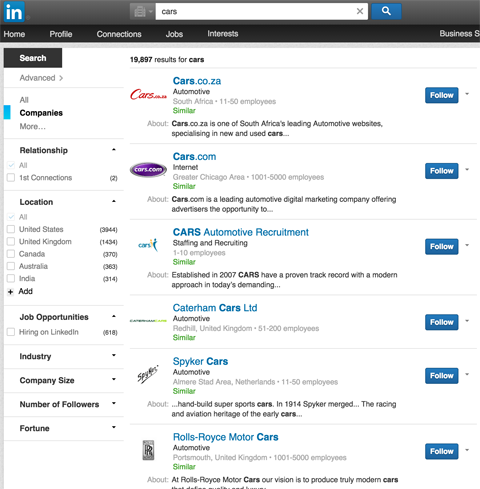
Task: Follow Cars.co.za
Action: point(442,95)
